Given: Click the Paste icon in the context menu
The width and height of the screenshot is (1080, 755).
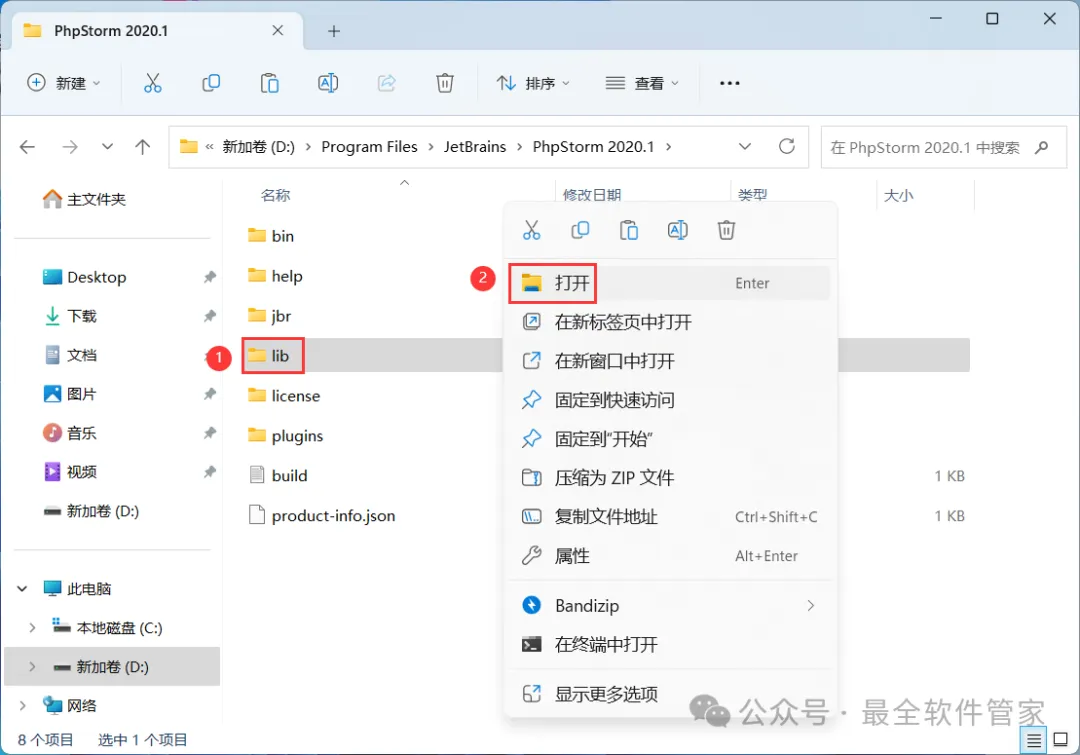Looking at the screenshot, I should point(629,230).
